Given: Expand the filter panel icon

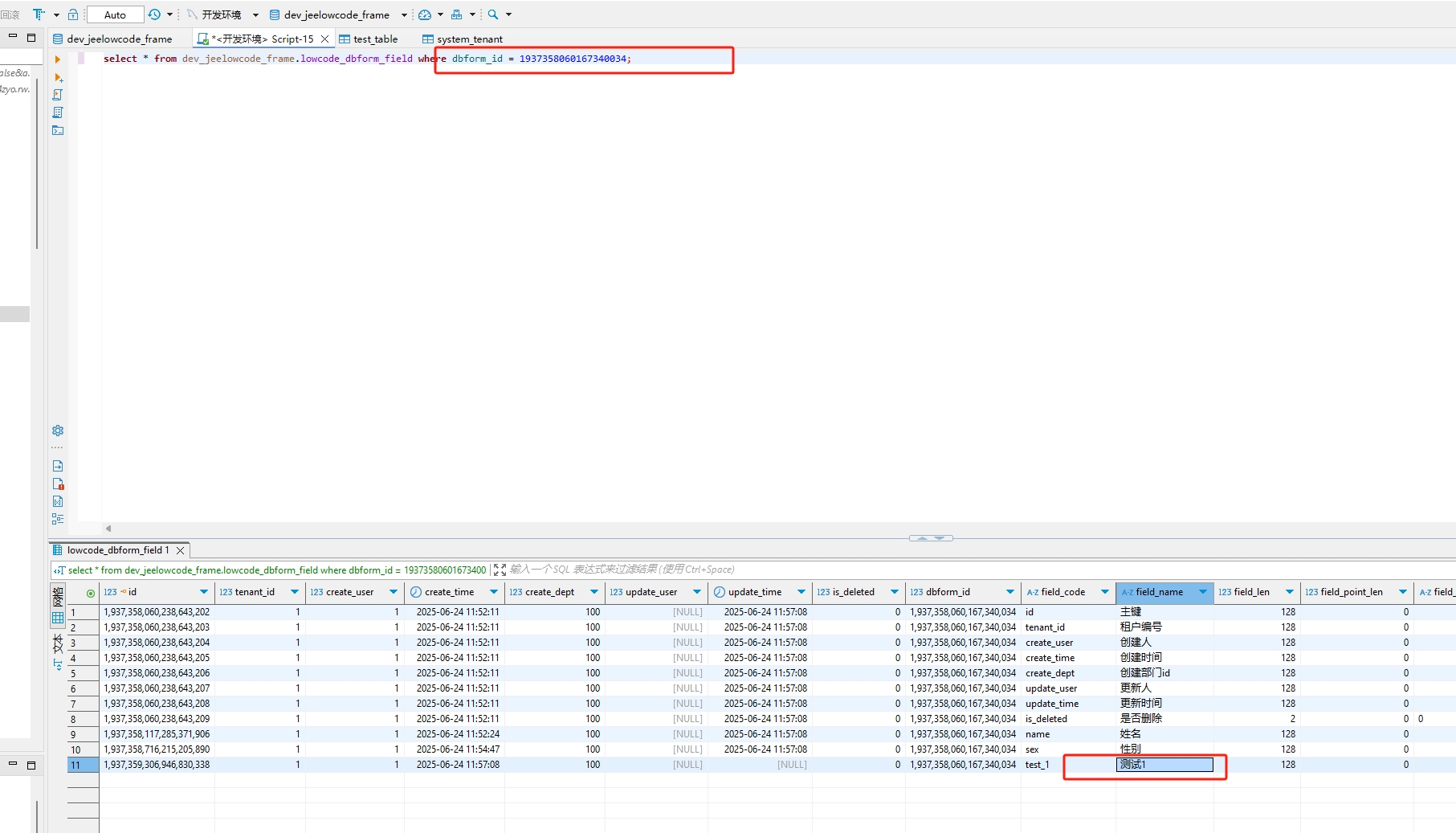Looking at the screenshot, I should 500,570.
